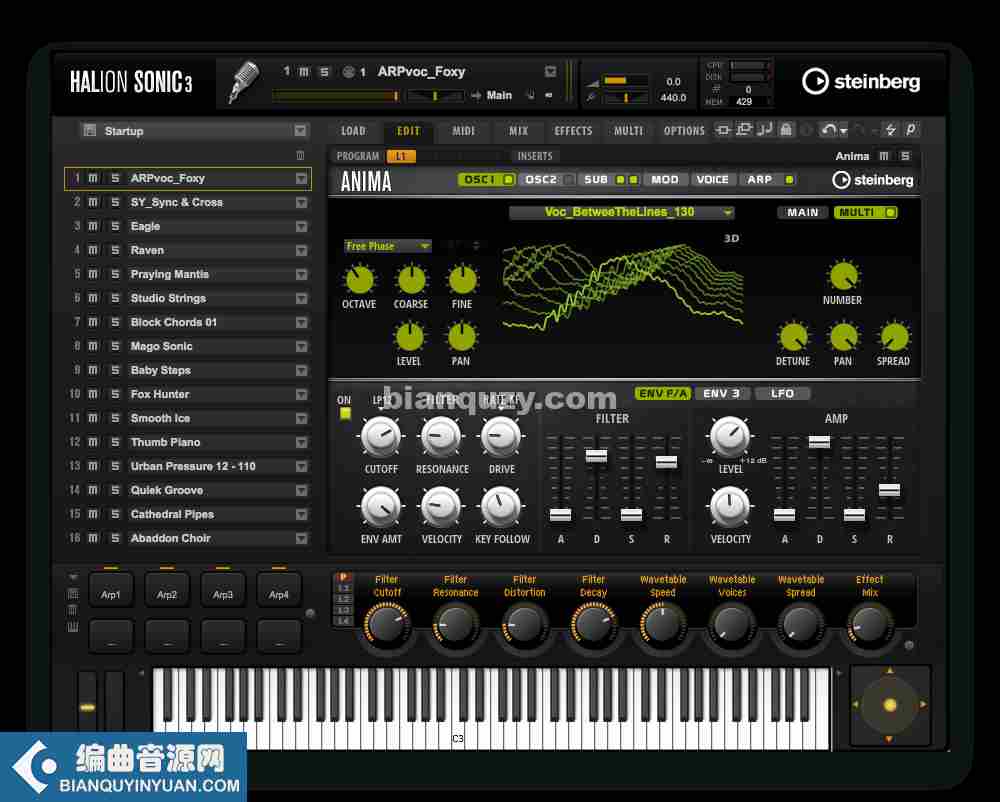Viewport: 1000px width, 802px height.
Task: Click the undo arrow icon in toolbar
Action: tap(828, 130)
